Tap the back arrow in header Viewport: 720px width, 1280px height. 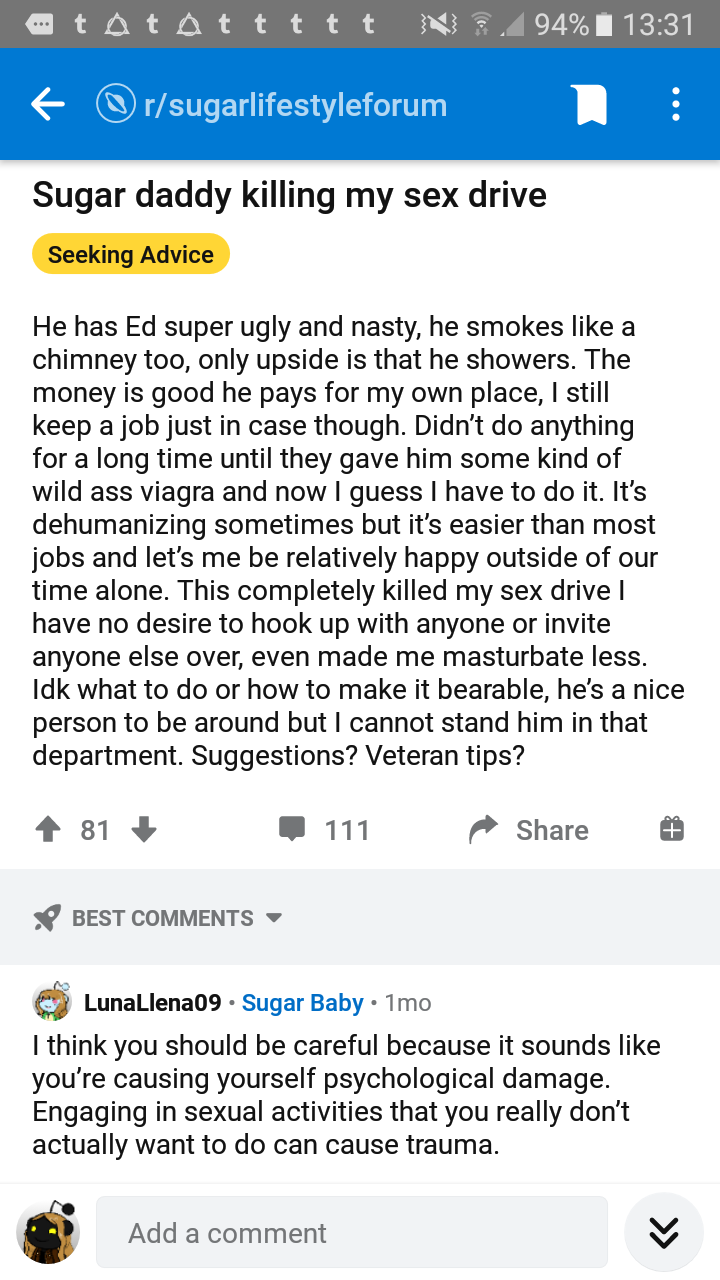click(47, 104)
